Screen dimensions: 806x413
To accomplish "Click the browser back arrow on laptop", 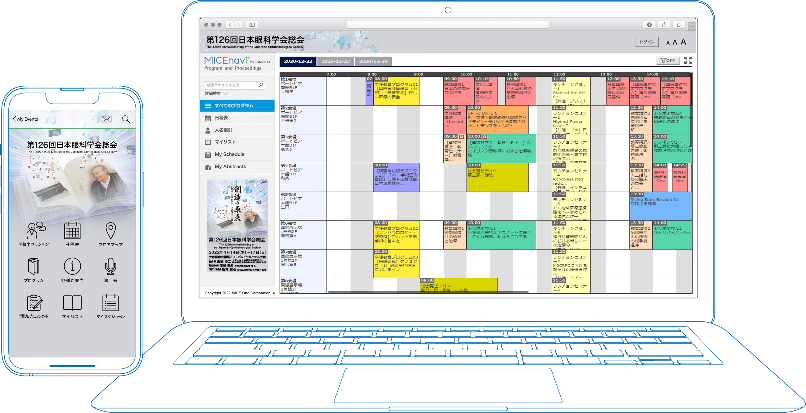I will click(230, 25).
